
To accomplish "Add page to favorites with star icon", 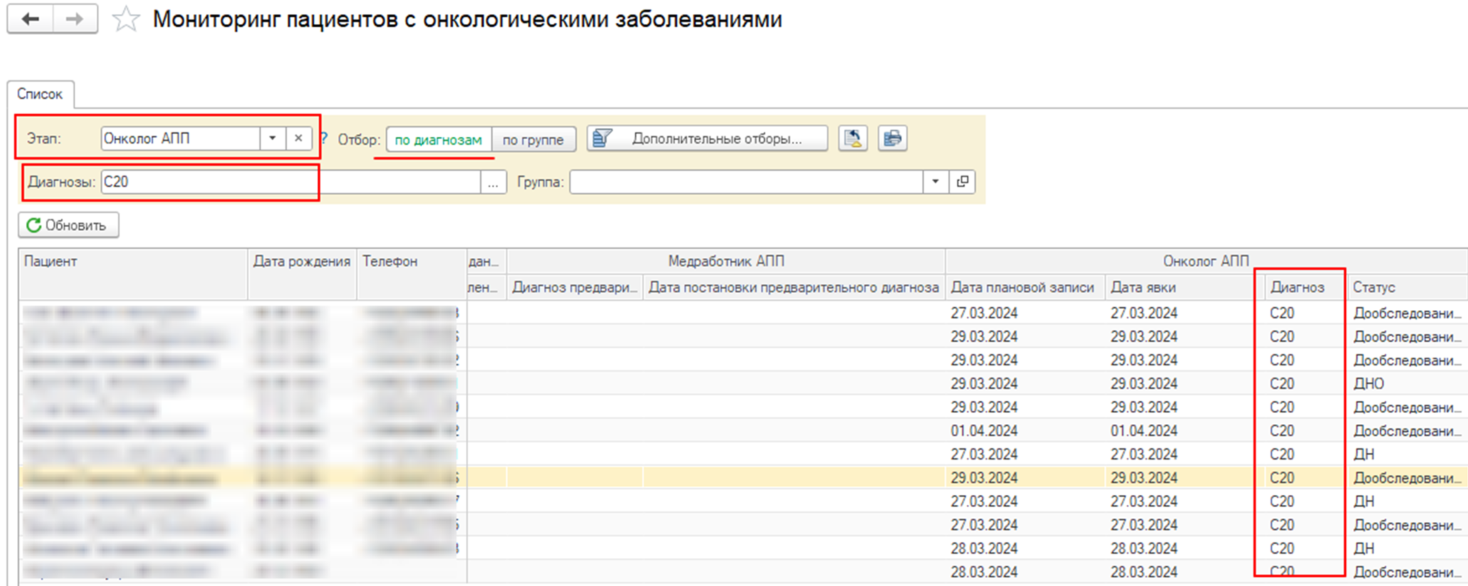I will coord(126,20).
